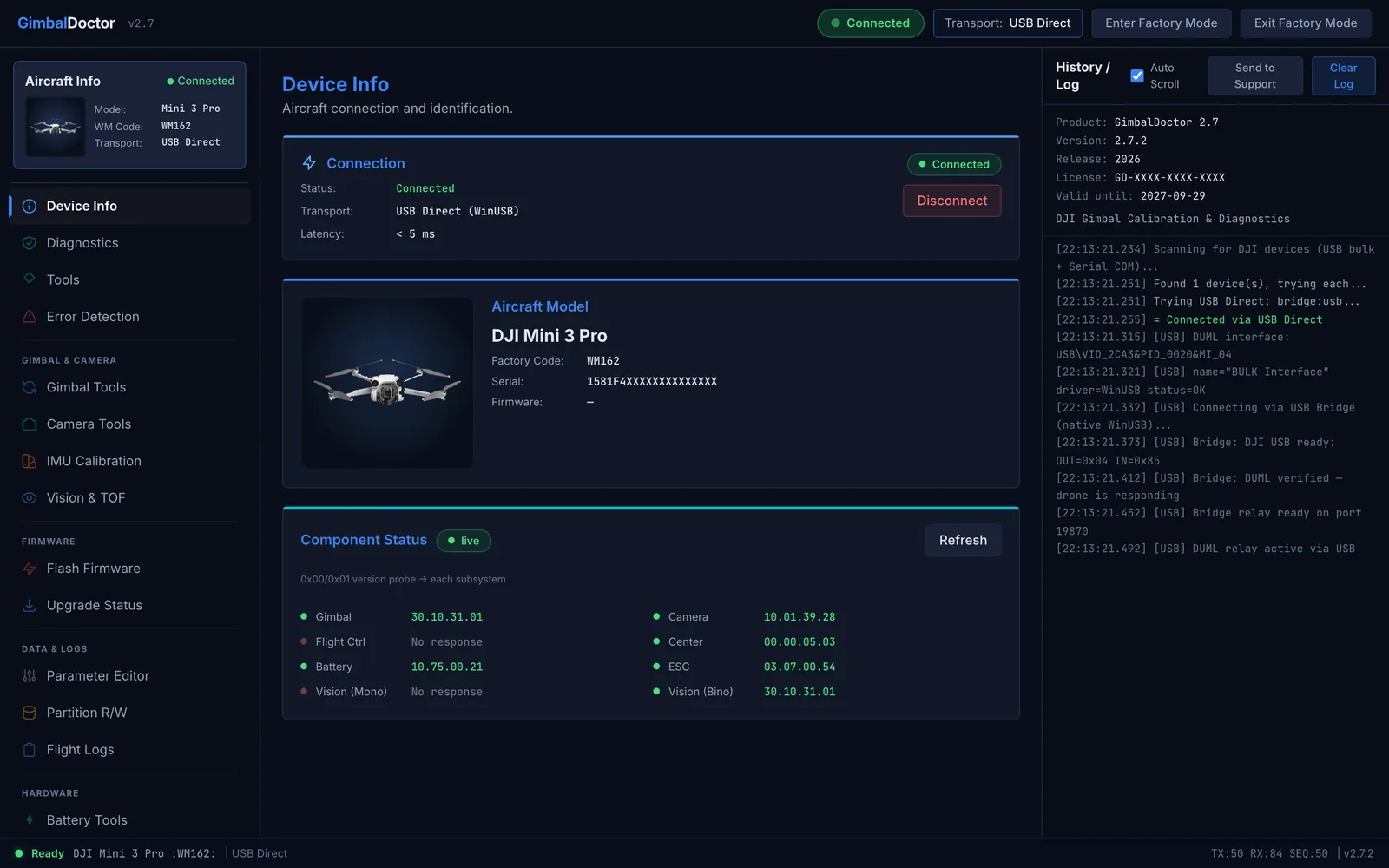1389x868 pixels.
Task: Click the Camera version 10.01.39.28
Action: pos(800,617)
